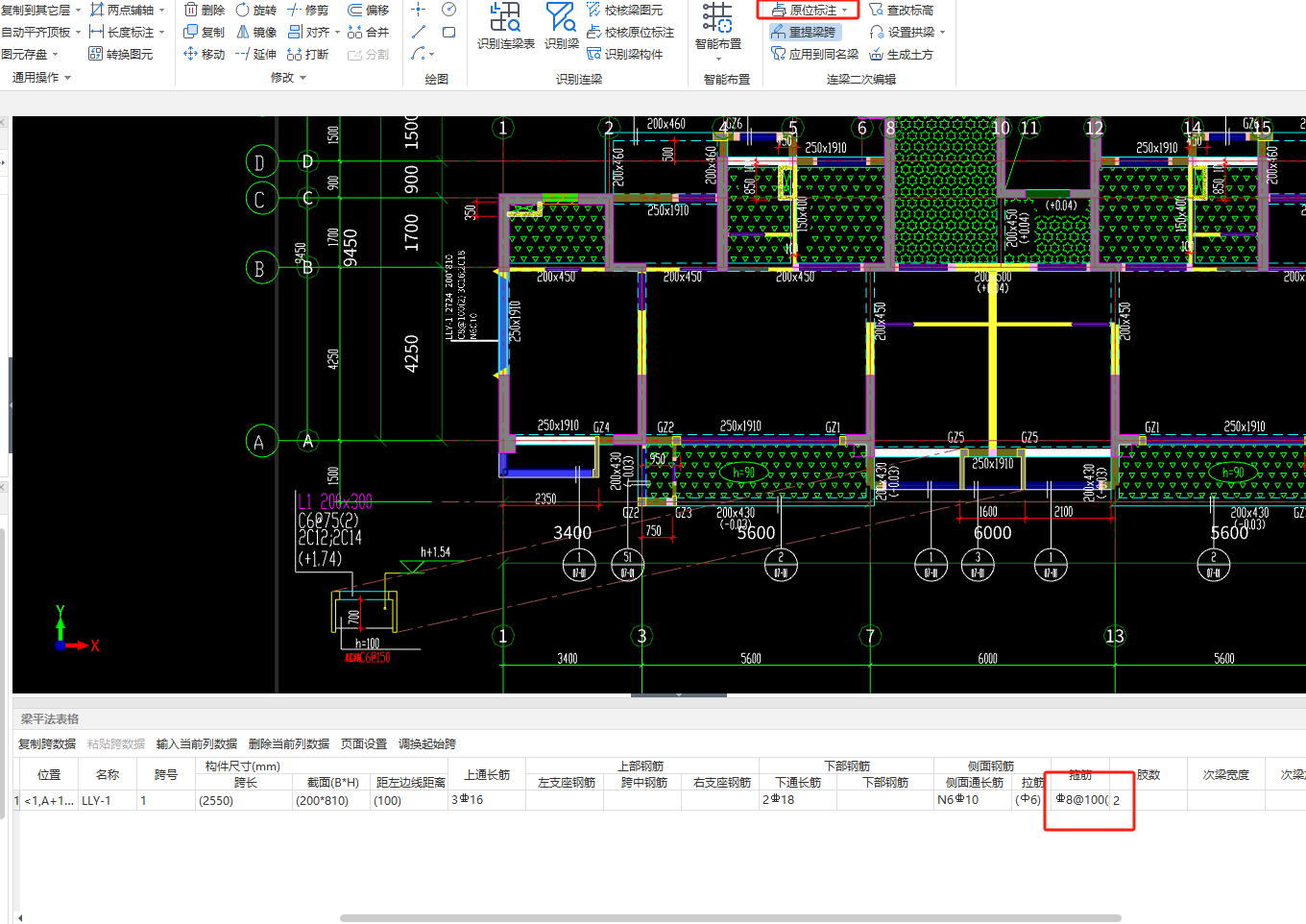Click the 梁平法表格 panel title
The width and height of the screenshot is (1306, 924).
(x=50, y=718)
